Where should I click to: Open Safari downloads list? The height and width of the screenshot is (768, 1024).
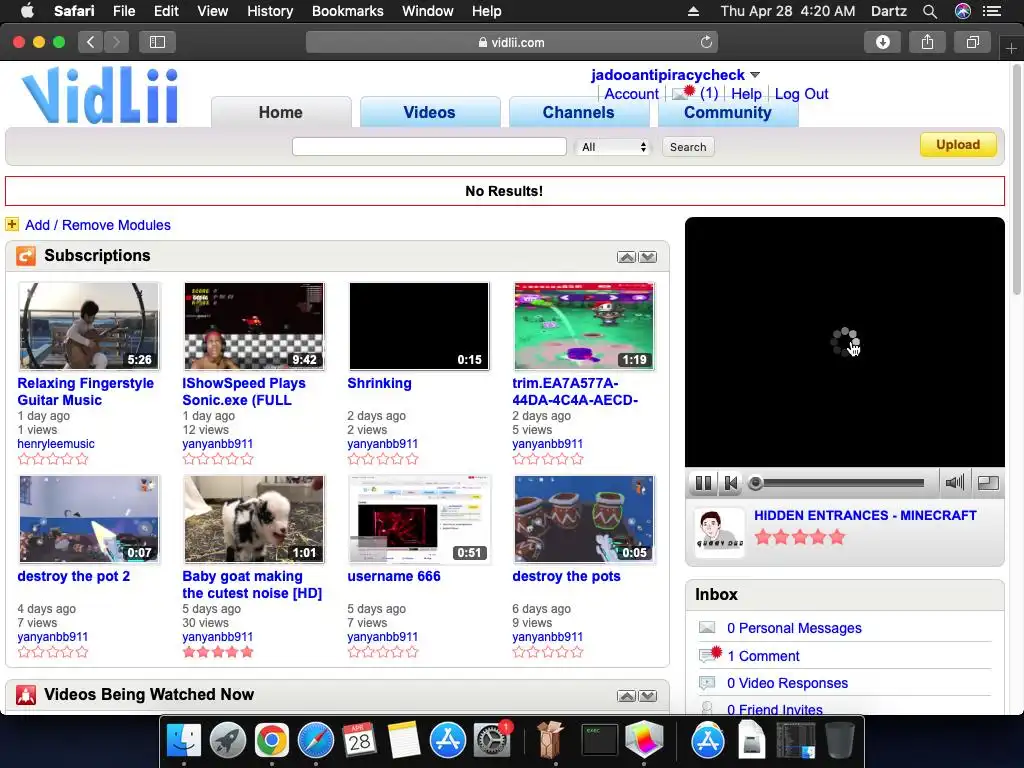(x=882, y=42)
